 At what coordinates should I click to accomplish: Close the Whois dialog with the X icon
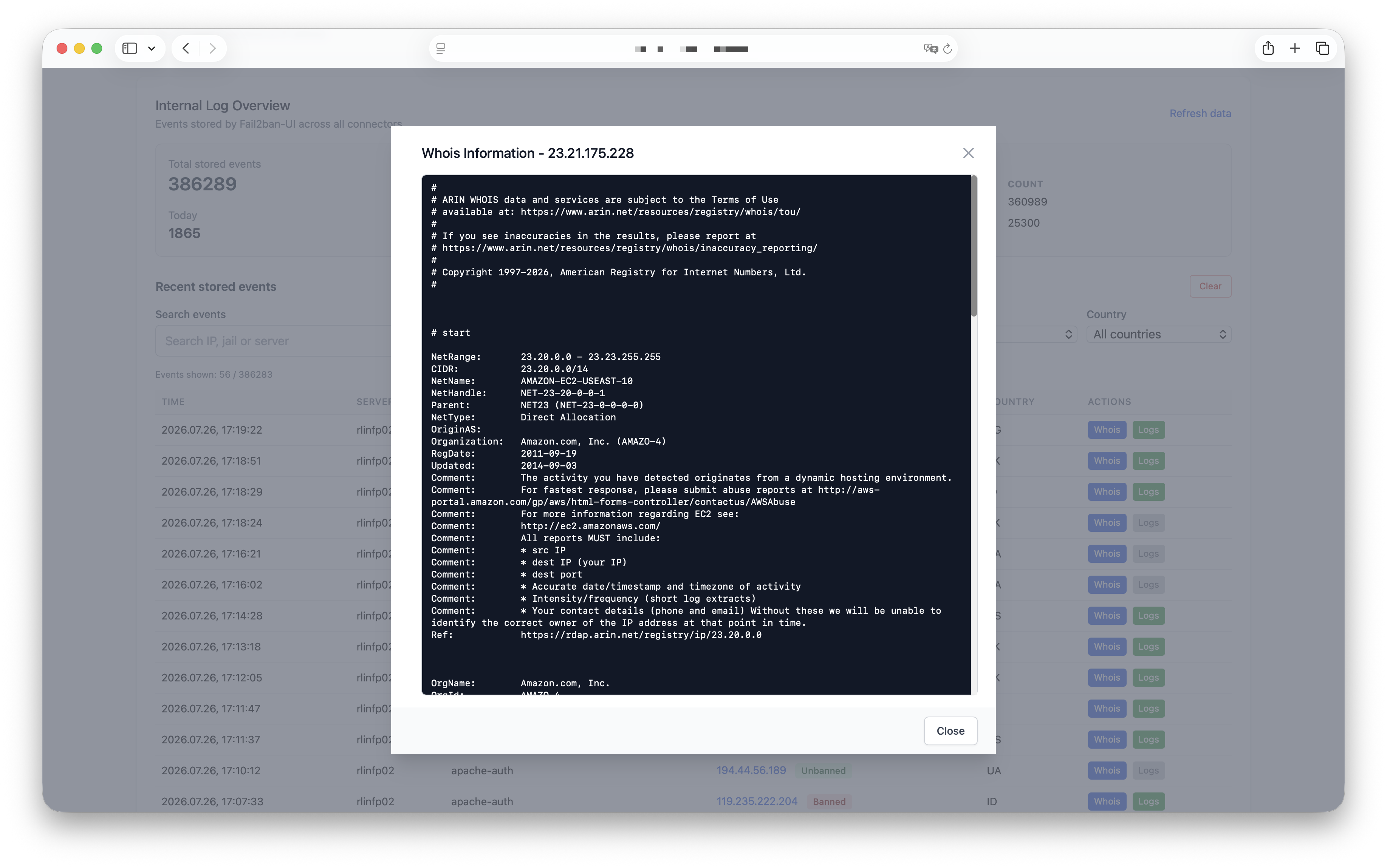pos(968,153)
